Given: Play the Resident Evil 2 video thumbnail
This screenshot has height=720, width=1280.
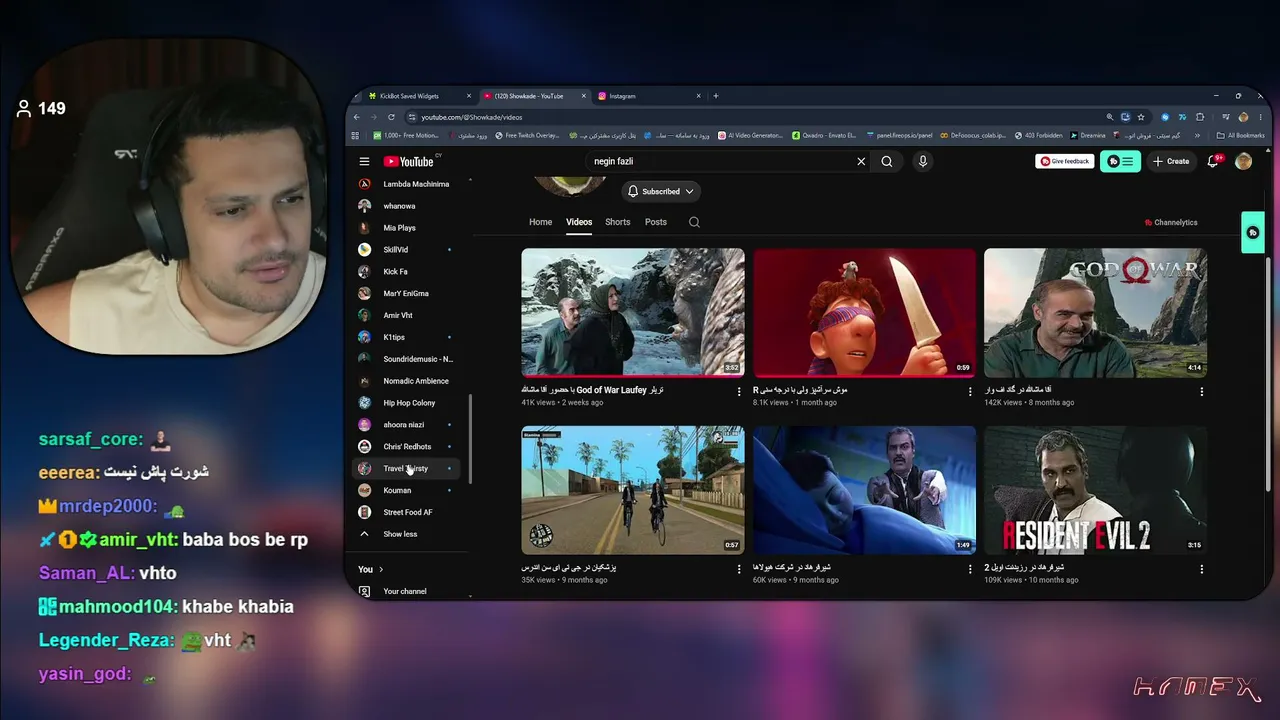Looking at the screenshot, I should pyautogui.click(x=1095, y=491).
